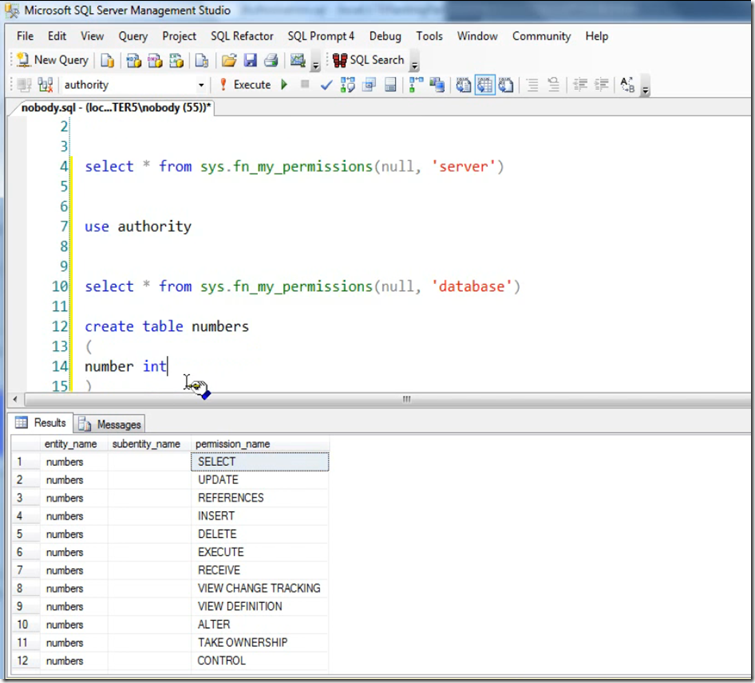
Task: Start an Analysis Services XMLA Query
Action: [176, 60]
